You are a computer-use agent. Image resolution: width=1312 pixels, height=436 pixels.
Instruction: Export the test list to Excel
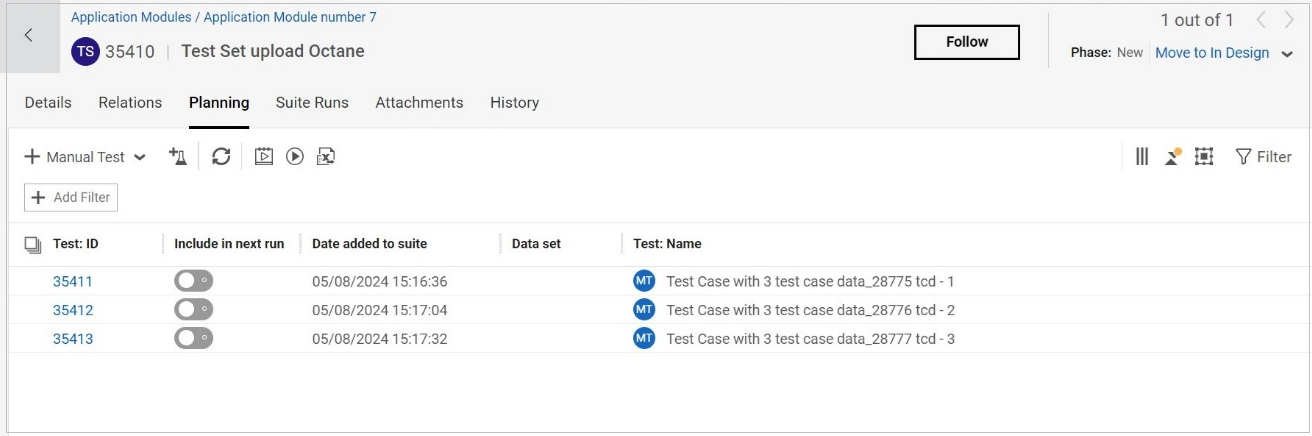pos(325,156)
